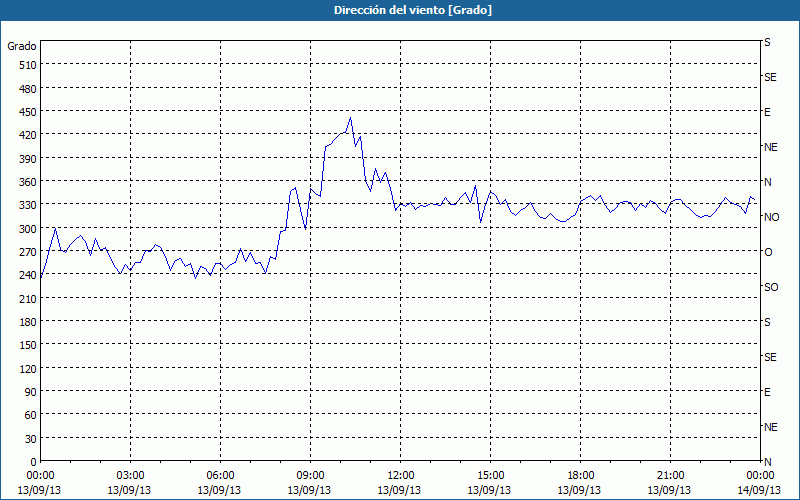Viewport: 800px width, 500px height.
Task: Click the 390 degree axis label
Action: [28, 159]
